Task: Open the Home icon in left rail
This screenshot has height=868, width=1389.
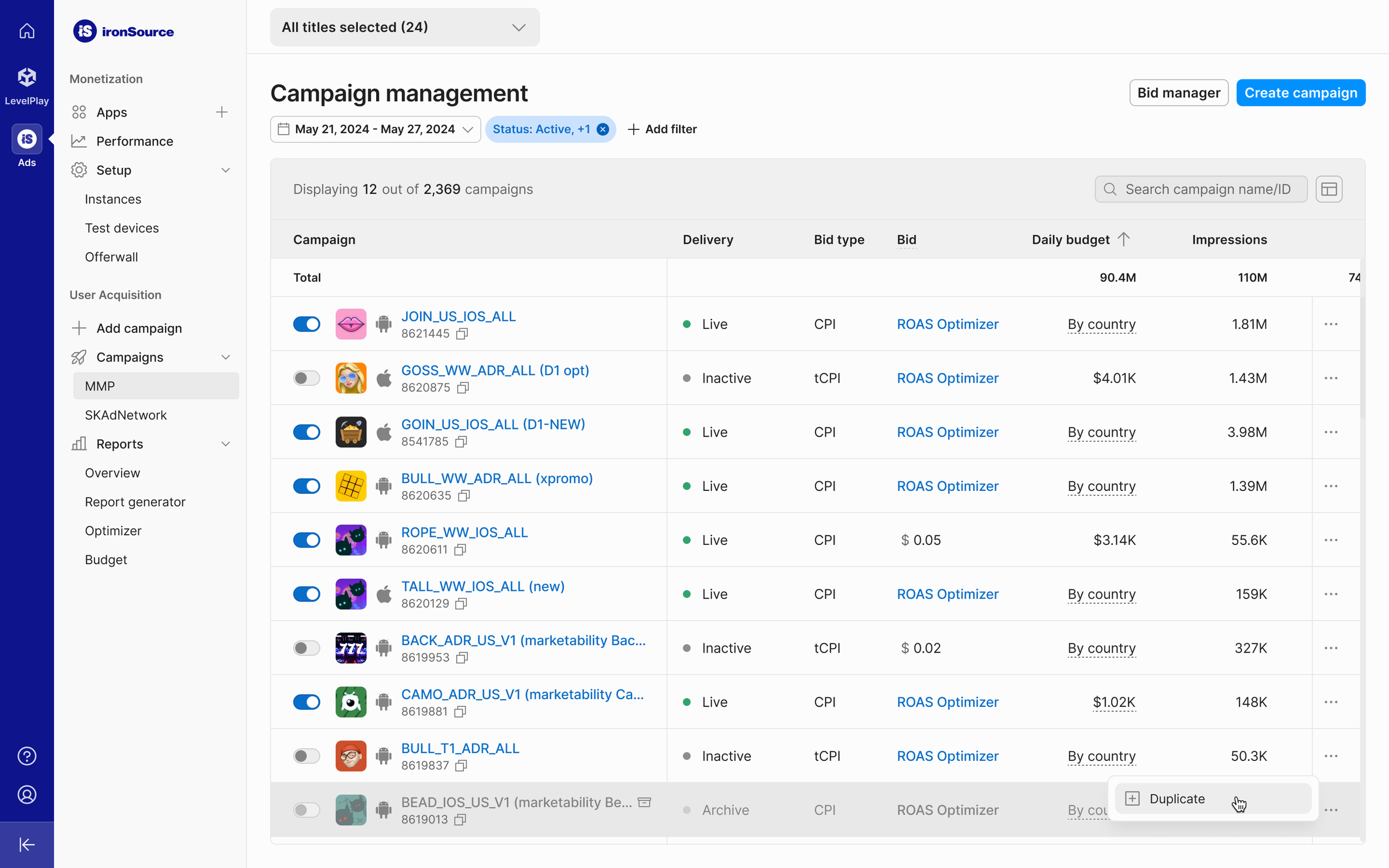Action: 27,31
